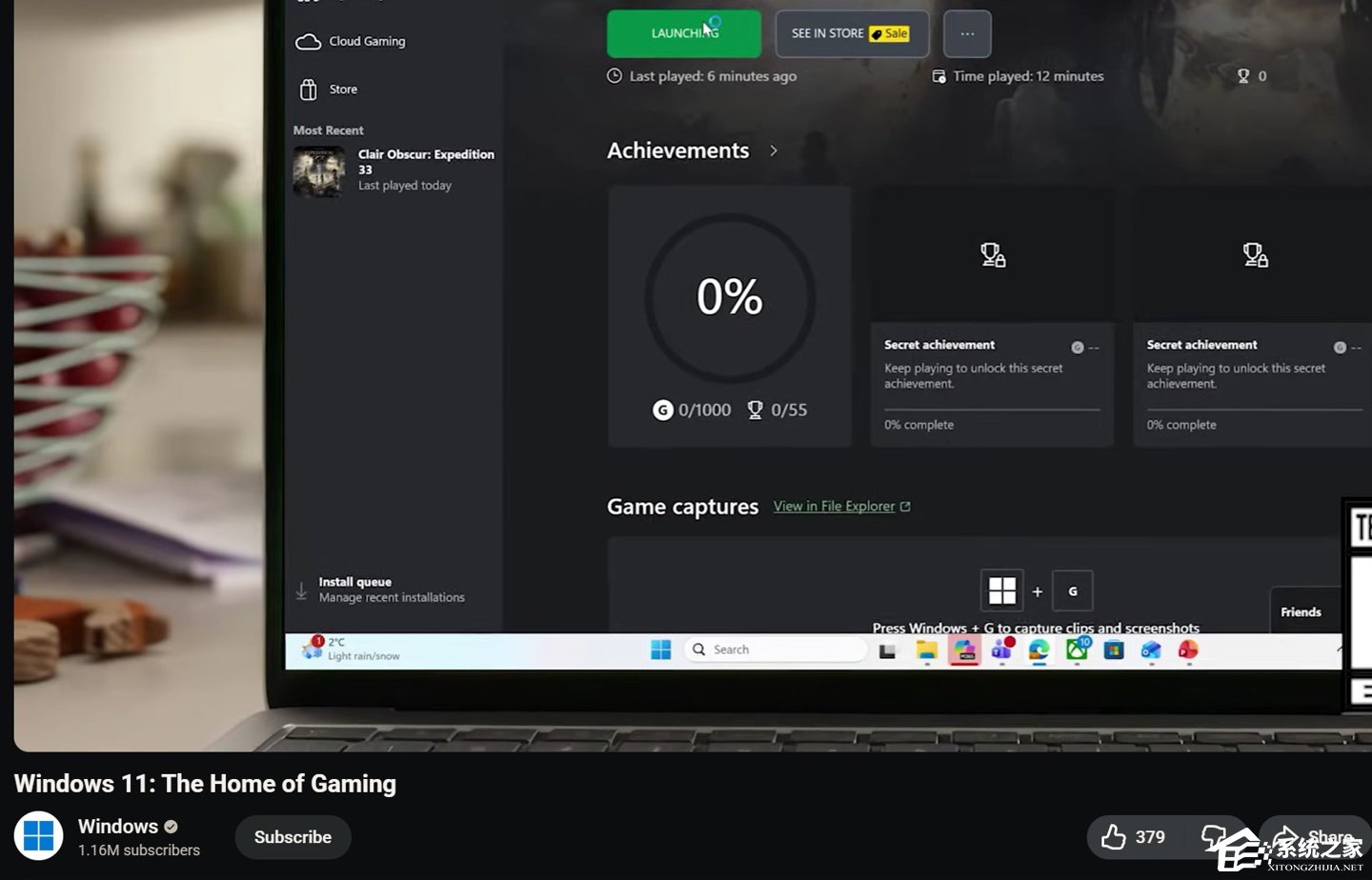Click the Windows key icon in Game captures

tap(1001, 590)
